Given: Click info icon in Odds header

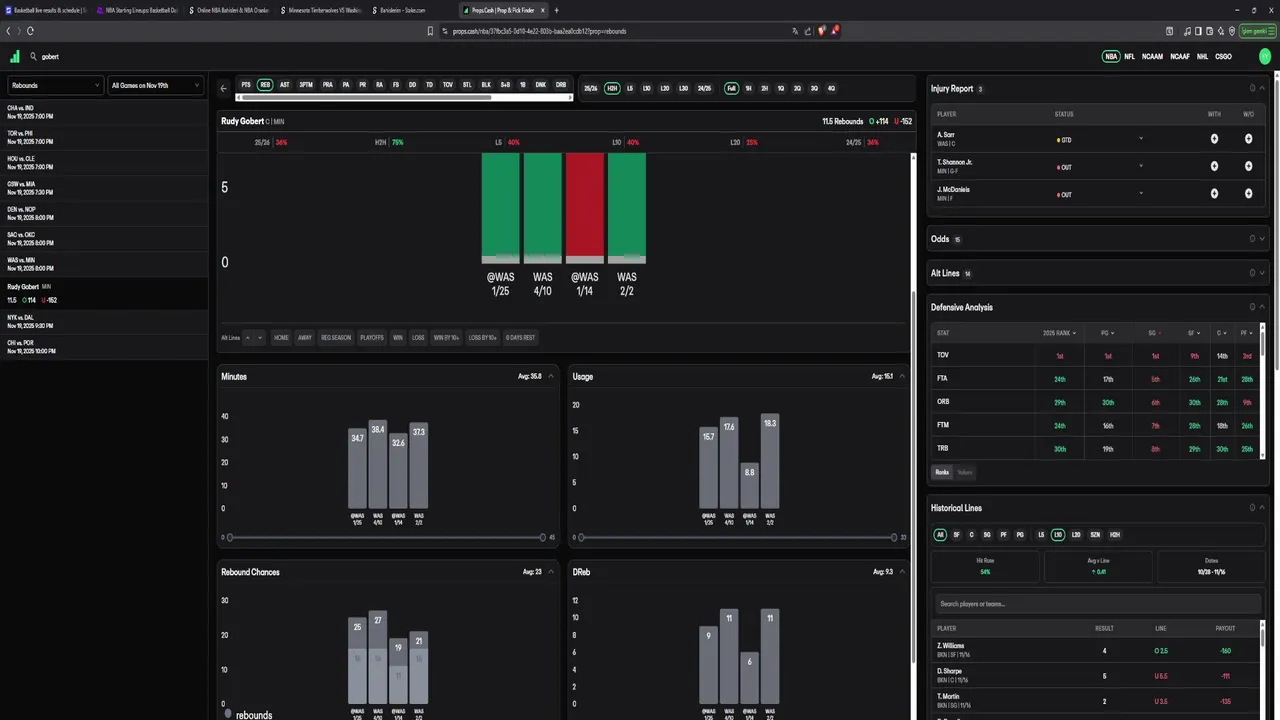Looking at the screenshot, I should 1252,238.
